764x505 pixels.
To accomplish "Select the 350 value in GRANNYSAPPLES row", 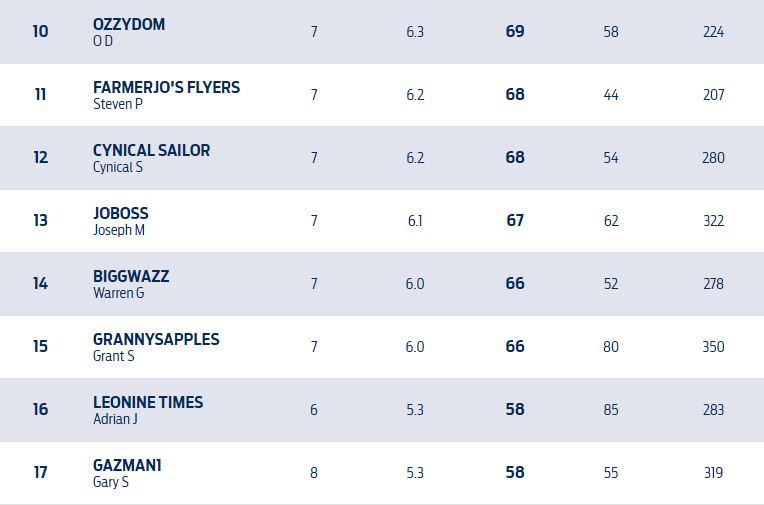I will pyautogui.click(x=713, y=347).
